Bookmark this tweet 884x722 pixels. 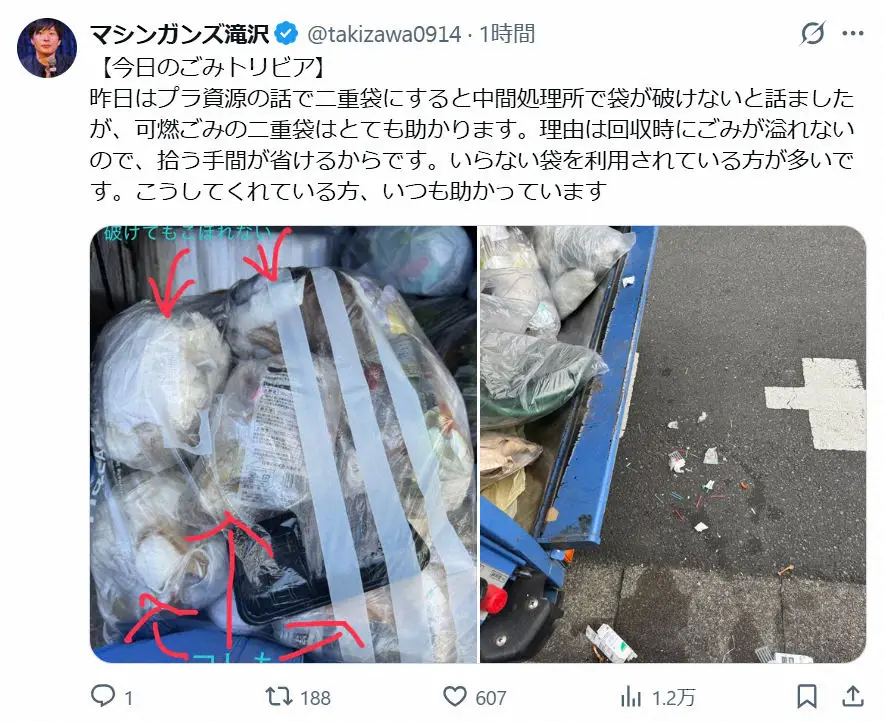[x=807, y=697]
